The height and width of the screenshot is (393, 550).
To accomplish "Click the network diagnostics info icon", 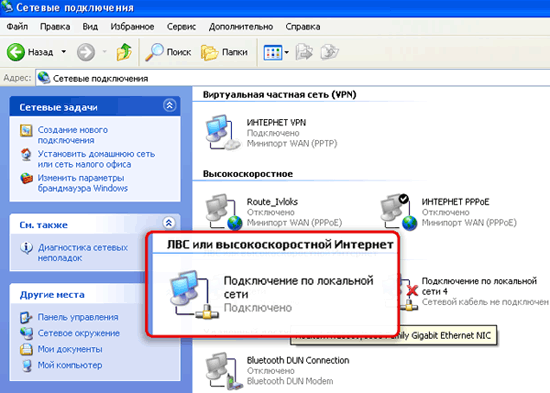I will pos(26,248).
